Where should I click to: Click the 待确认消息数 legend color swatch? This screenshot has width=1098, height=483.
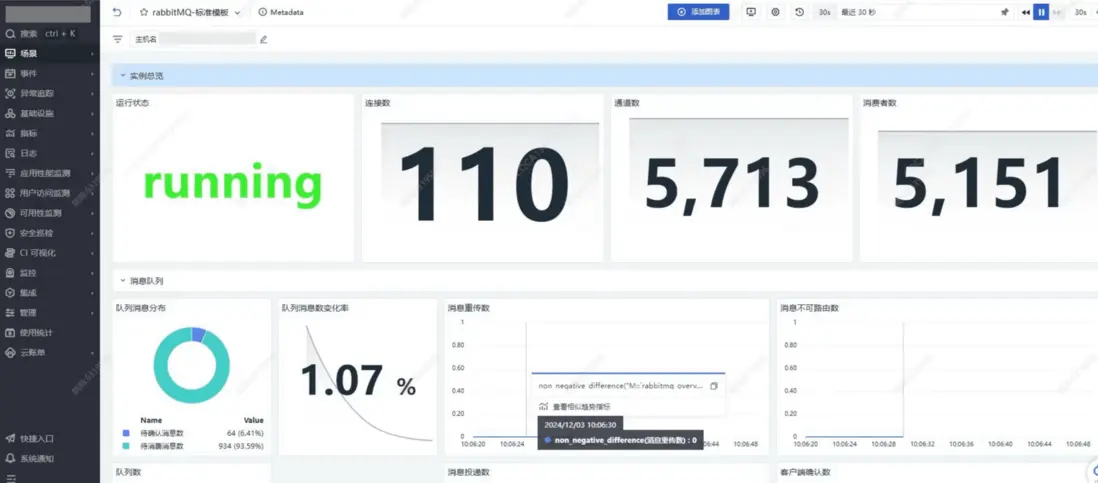point(126,433)
